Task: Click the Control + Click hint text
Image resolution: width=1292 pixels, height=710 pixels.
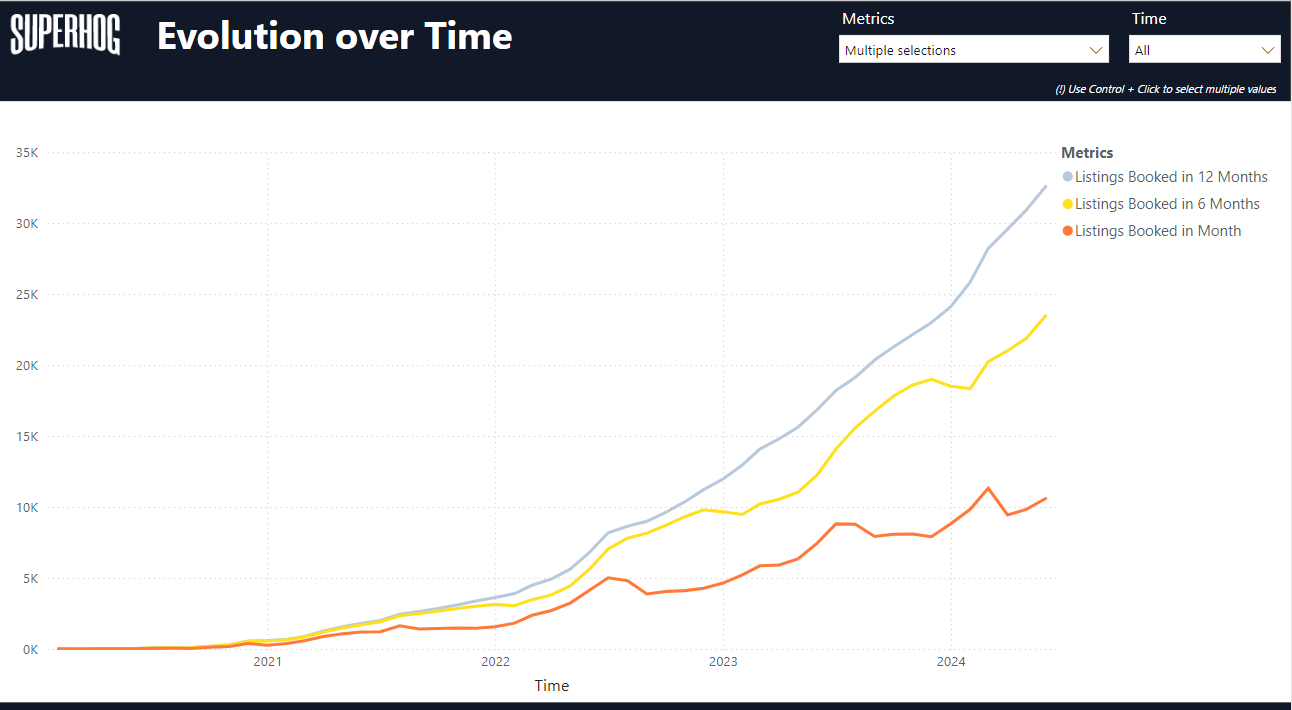Action: pos(1165,89)
